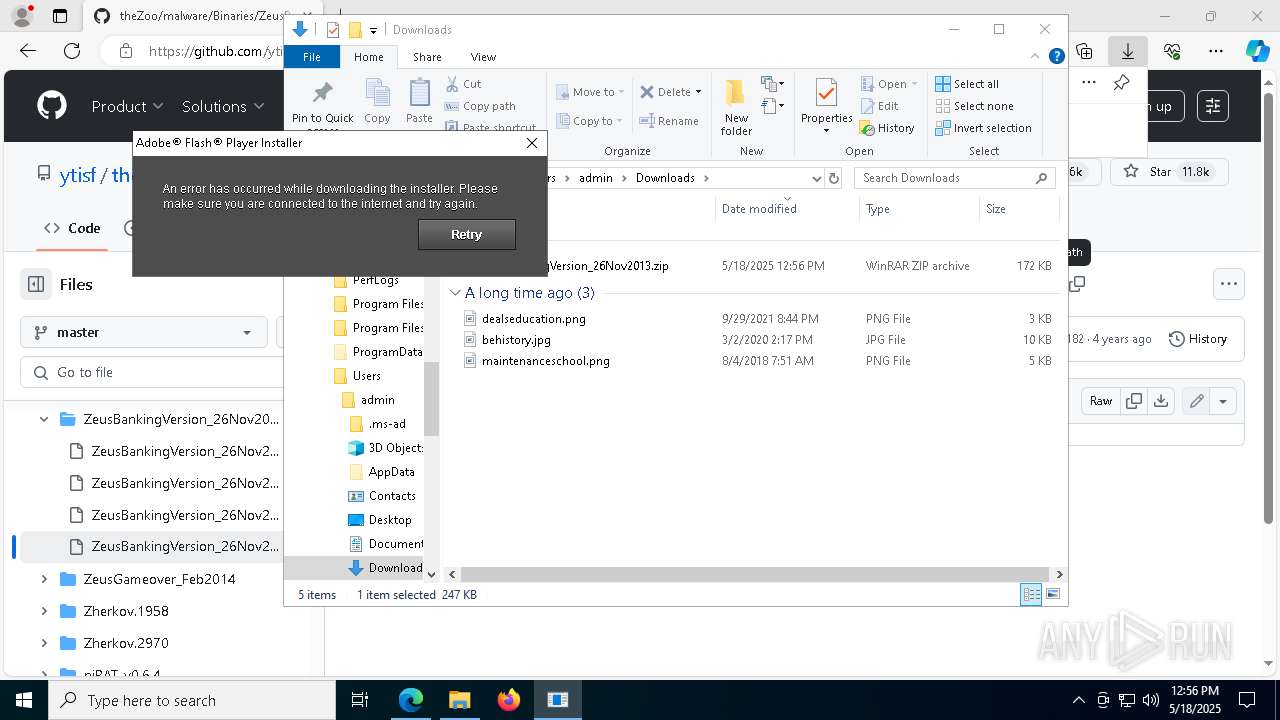Click the 'Go to file' search field

tap(152, 372)
